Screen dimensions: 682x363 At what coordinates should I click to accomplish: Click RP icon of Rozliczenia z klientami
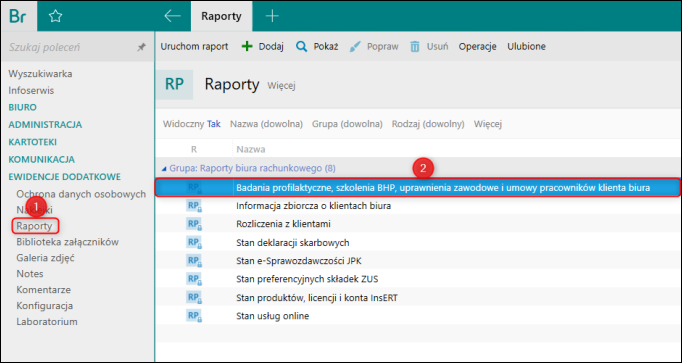[x=194, y=224]
